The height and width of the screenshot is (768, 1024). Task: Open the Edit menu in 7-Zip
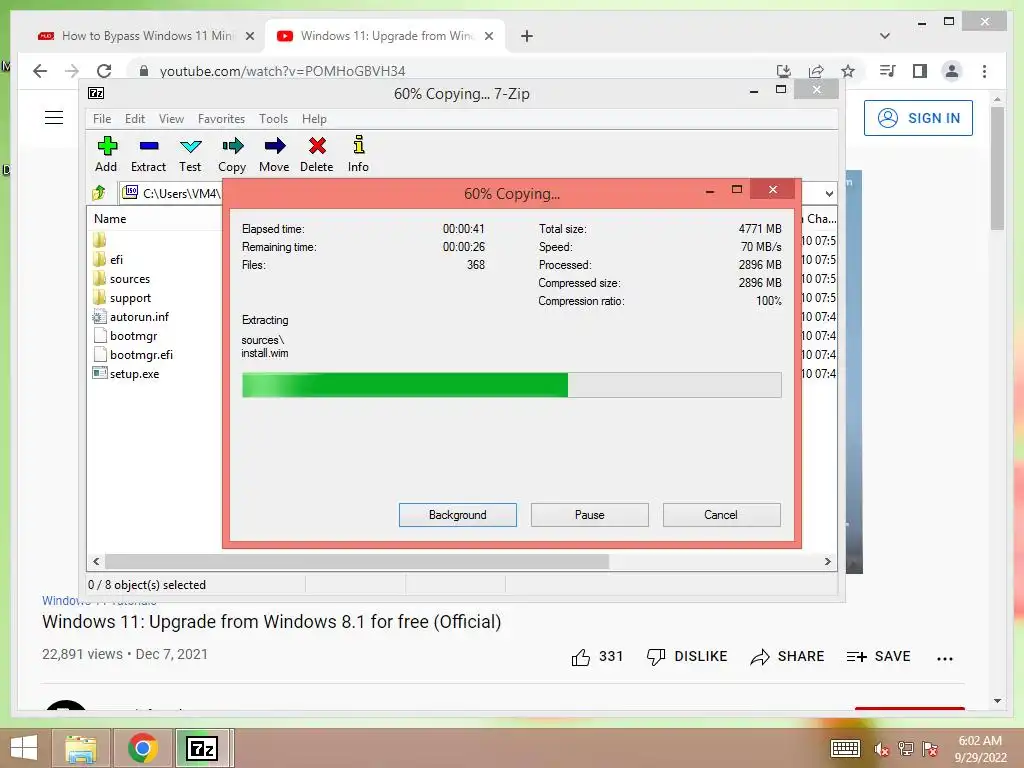[135, 119]
